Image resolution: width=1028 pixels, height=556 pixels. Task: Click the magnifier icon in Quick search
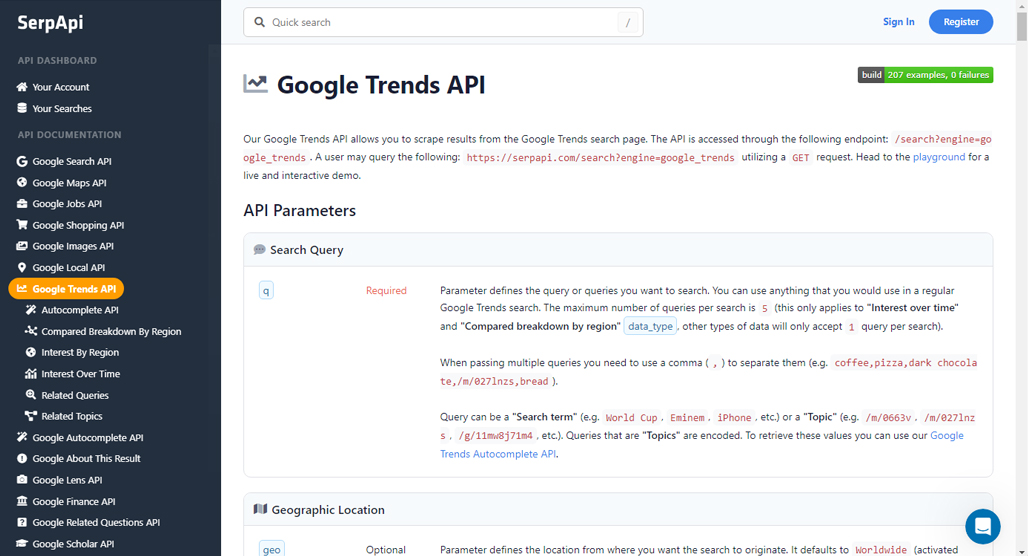260,22
